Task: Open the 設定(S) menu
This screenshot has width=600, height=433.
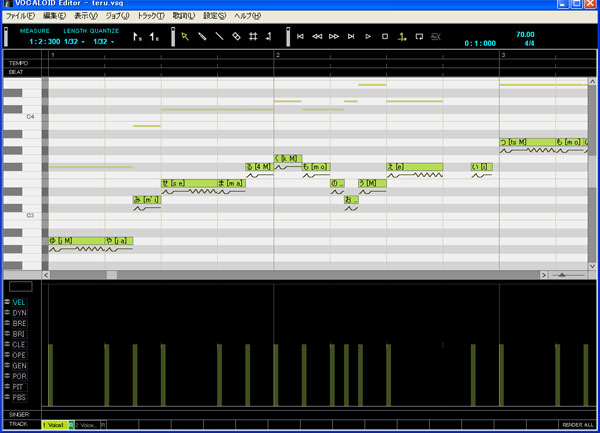Action: click(x=215, y=16)
